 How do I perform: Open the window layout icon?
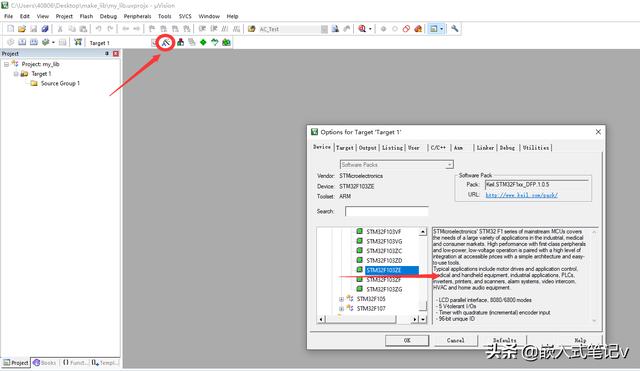434,29
